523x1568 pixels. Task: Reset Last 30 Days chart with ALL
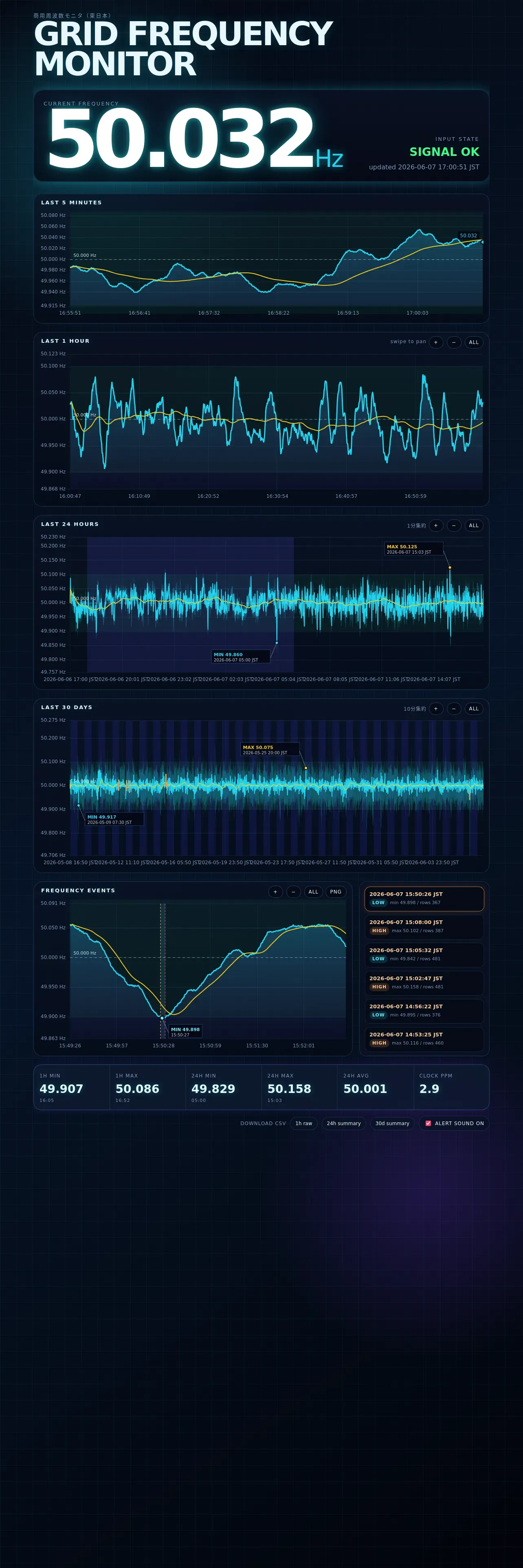(474, 709)
